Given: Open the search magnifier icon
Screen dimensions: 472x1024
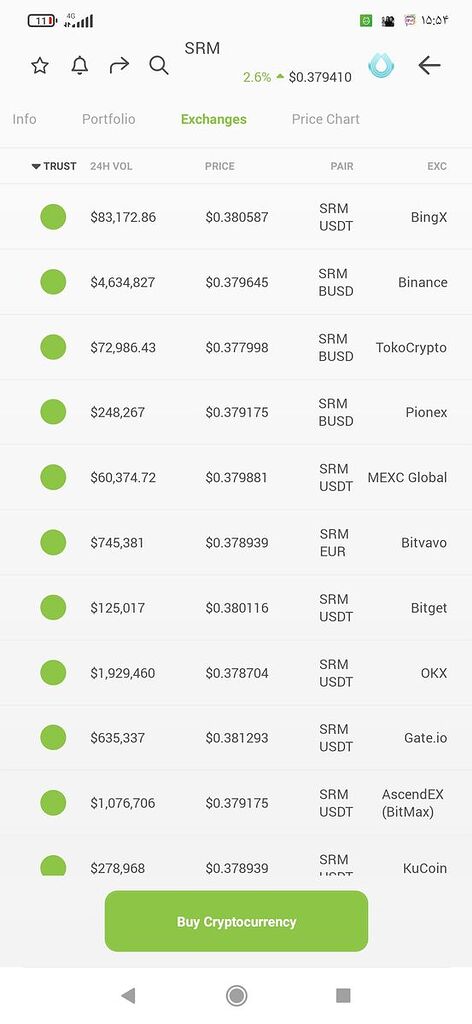Looking at the screenshot, I should (x=159, y=65).
